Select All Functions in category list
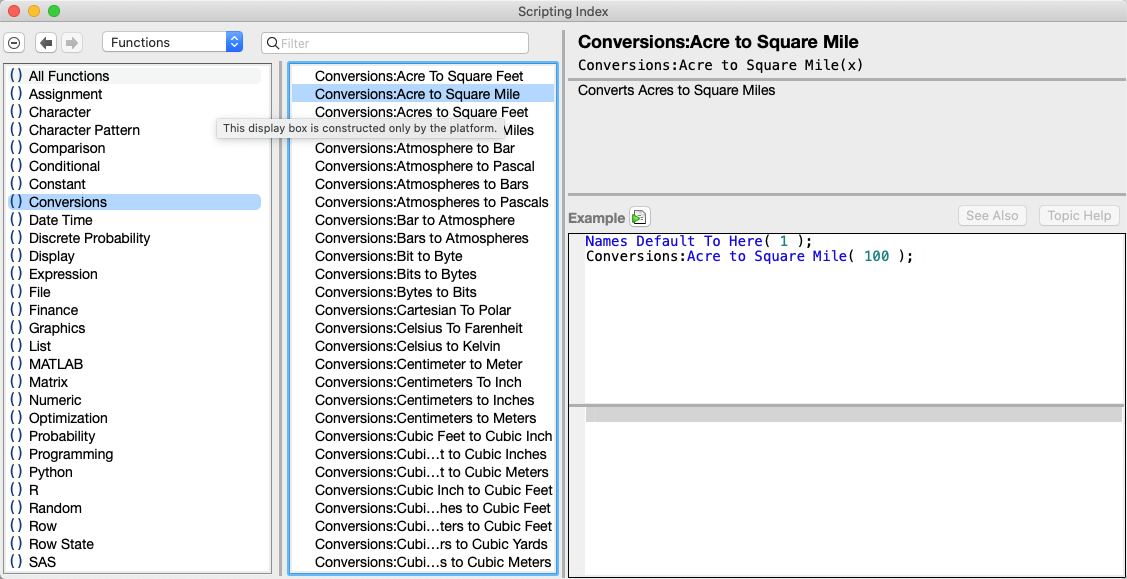Image resolution: width=1127 pixels, height=579 pixels. pyautogui.click(x=69, y=76)
